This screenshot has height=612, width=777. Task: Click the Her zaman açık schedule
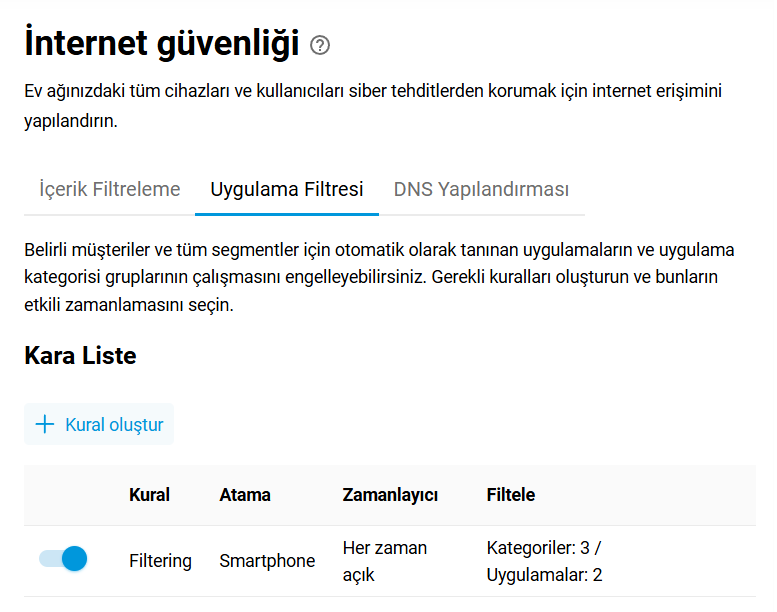click(x=385, y=561)
